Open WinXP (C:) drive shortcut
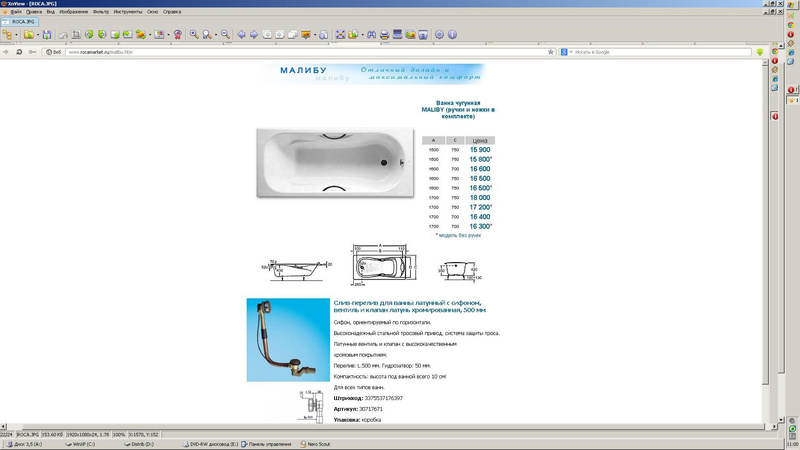Screen dimensions: 800x450 click(x=80, y=444)
